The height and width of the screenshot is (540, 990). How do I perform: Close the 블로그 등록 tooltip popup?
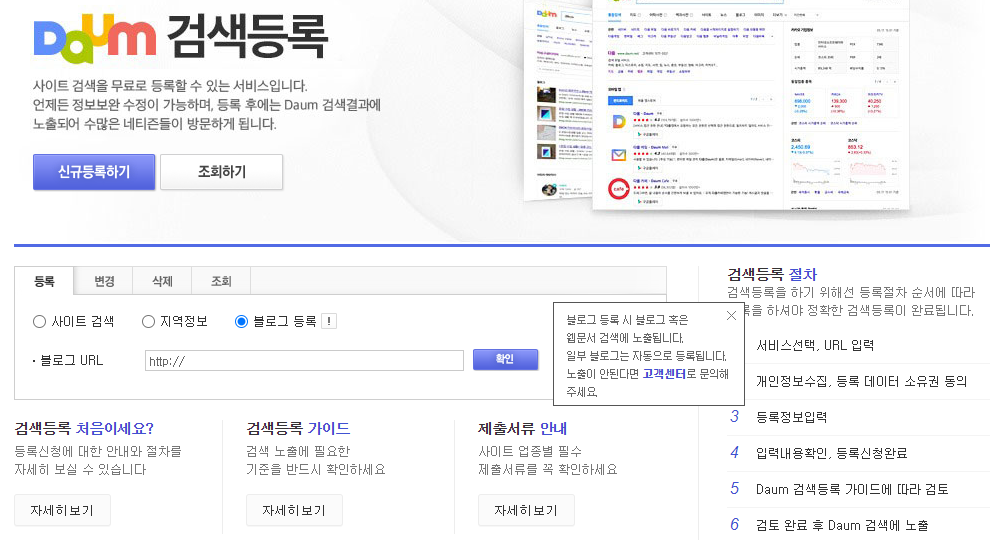(x=731, y=316)
